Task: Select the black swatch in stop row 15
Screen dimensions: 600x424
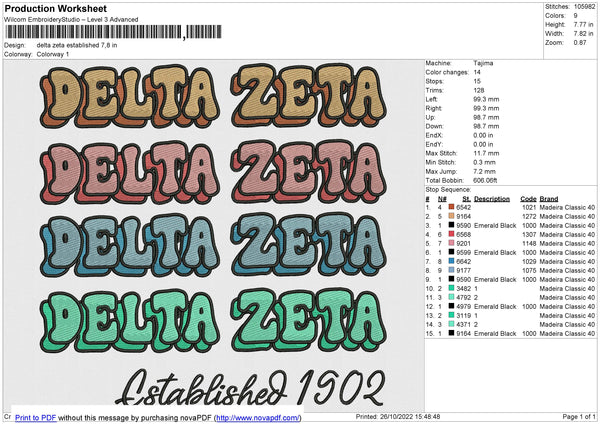Action: (x=452, y=333)
